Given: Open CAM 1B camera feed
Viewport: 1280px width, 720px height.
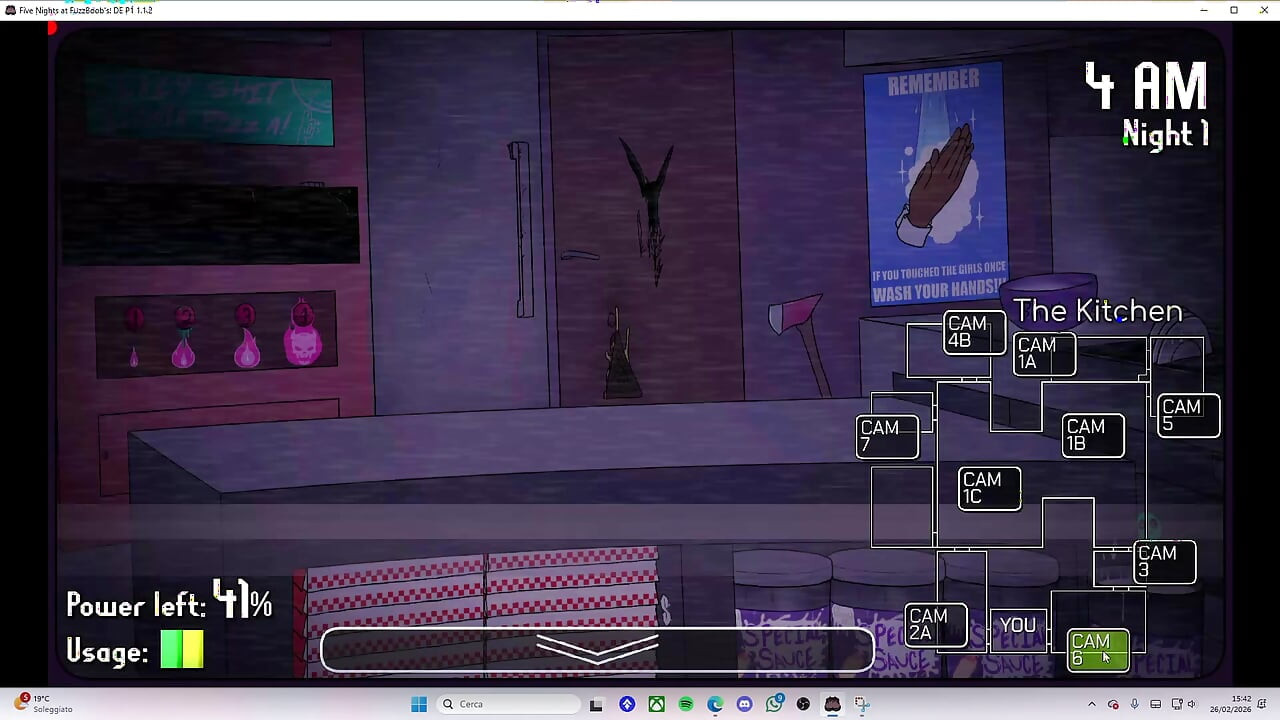Looking at the screenshot, I should pos(1092,435).
